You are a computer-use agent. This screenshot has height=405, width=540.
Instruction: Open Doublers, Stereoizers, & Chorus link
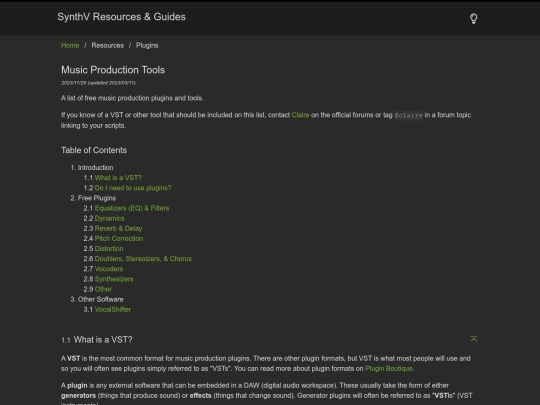pos(143,259)
